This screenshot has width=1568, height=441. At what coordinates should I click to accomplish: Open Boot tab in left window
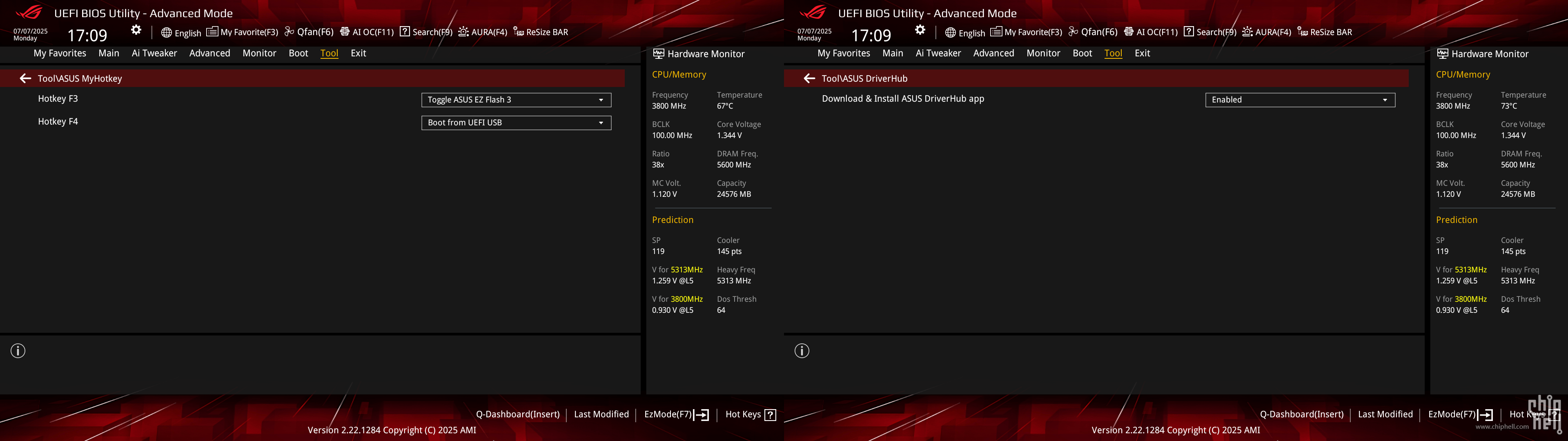click(x=298, y=53)
